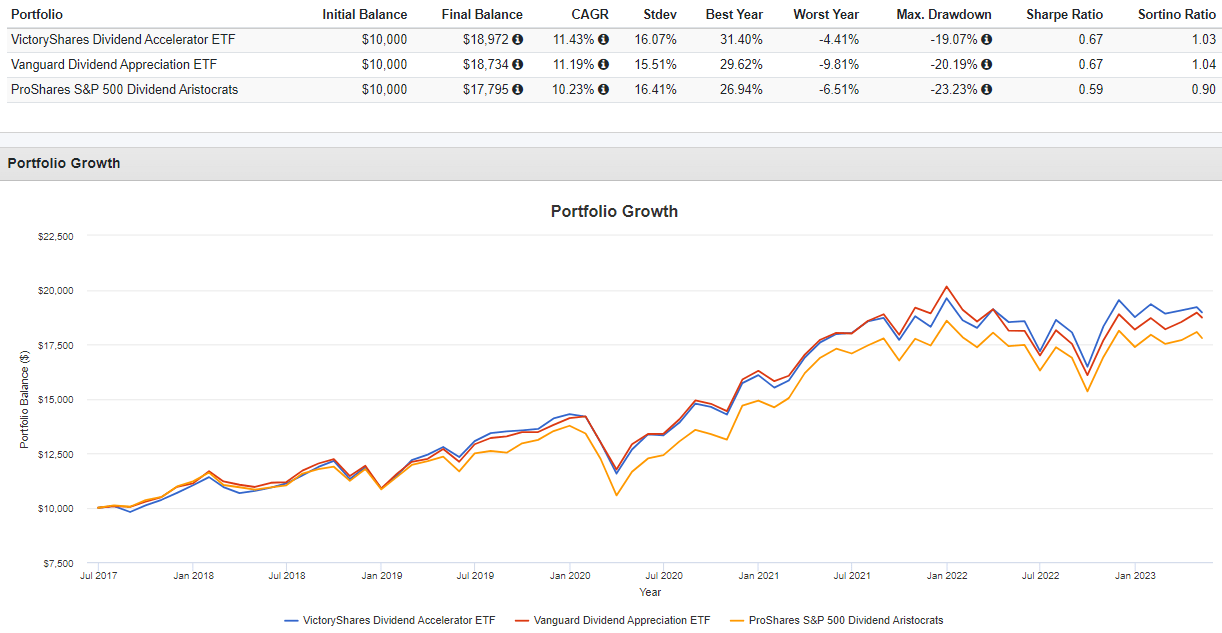Open info icon beside VictoryShares max drawdown
This screenshot has width=1222, height=633.
987,39
